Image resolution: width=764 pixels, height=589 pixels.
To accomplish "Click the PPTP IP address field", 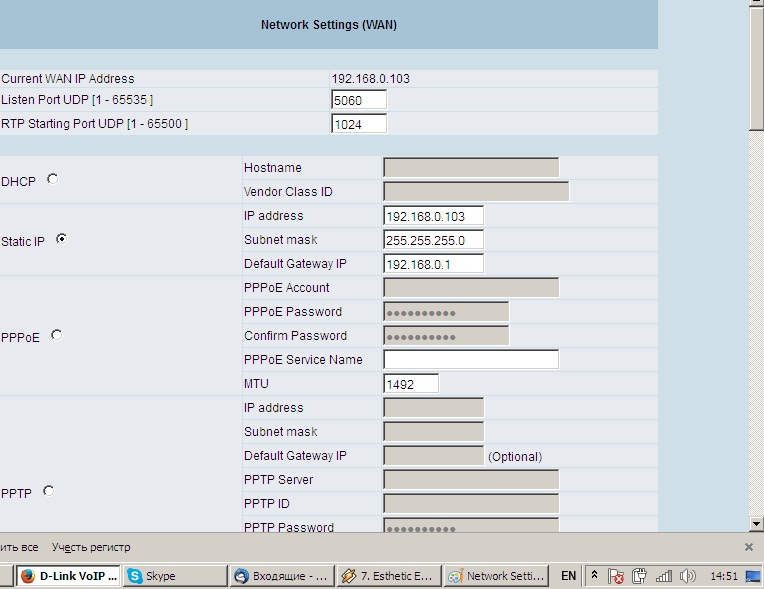I will [434, 408].
